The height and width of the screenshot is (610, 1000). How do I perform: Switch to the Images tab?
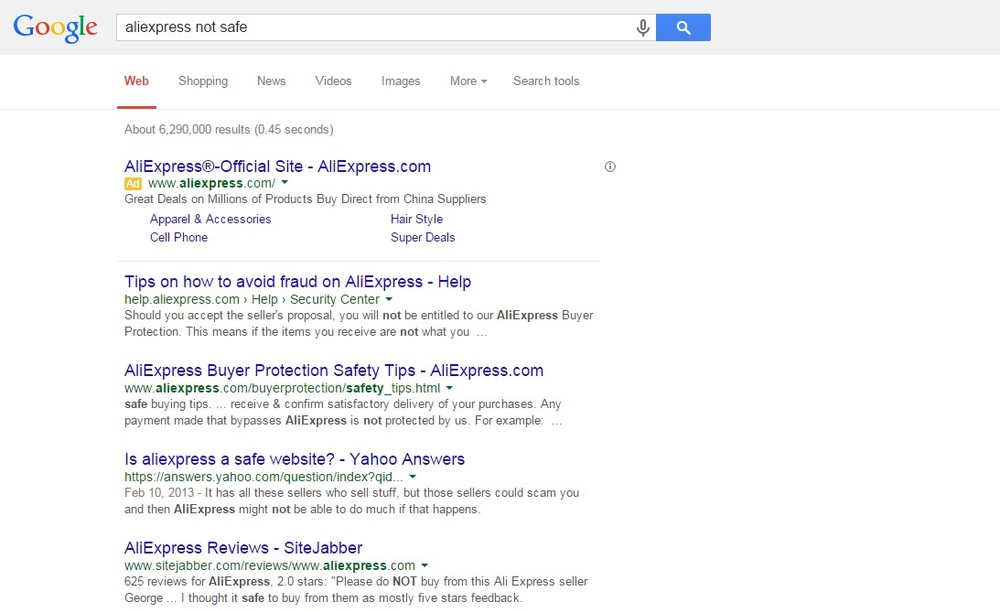click(x=401, y=81)
